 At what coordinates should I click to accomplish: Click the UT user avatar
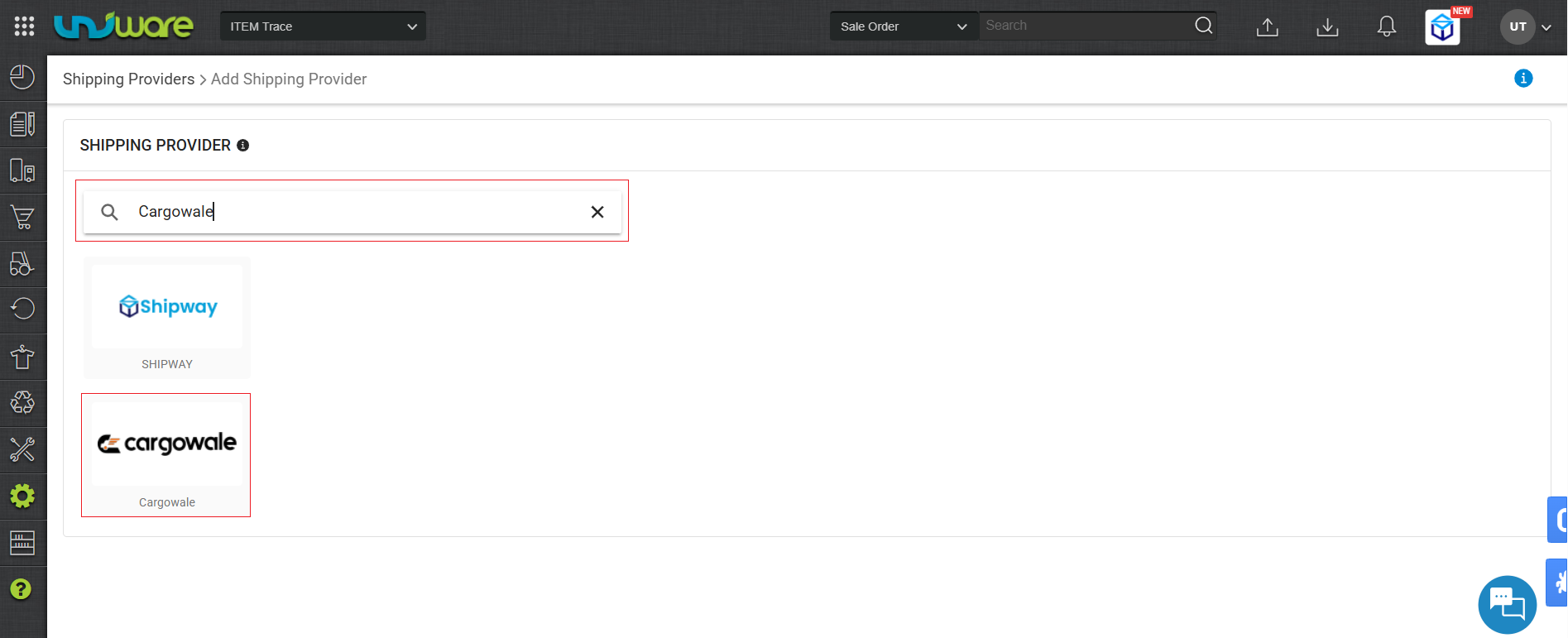1518,26
